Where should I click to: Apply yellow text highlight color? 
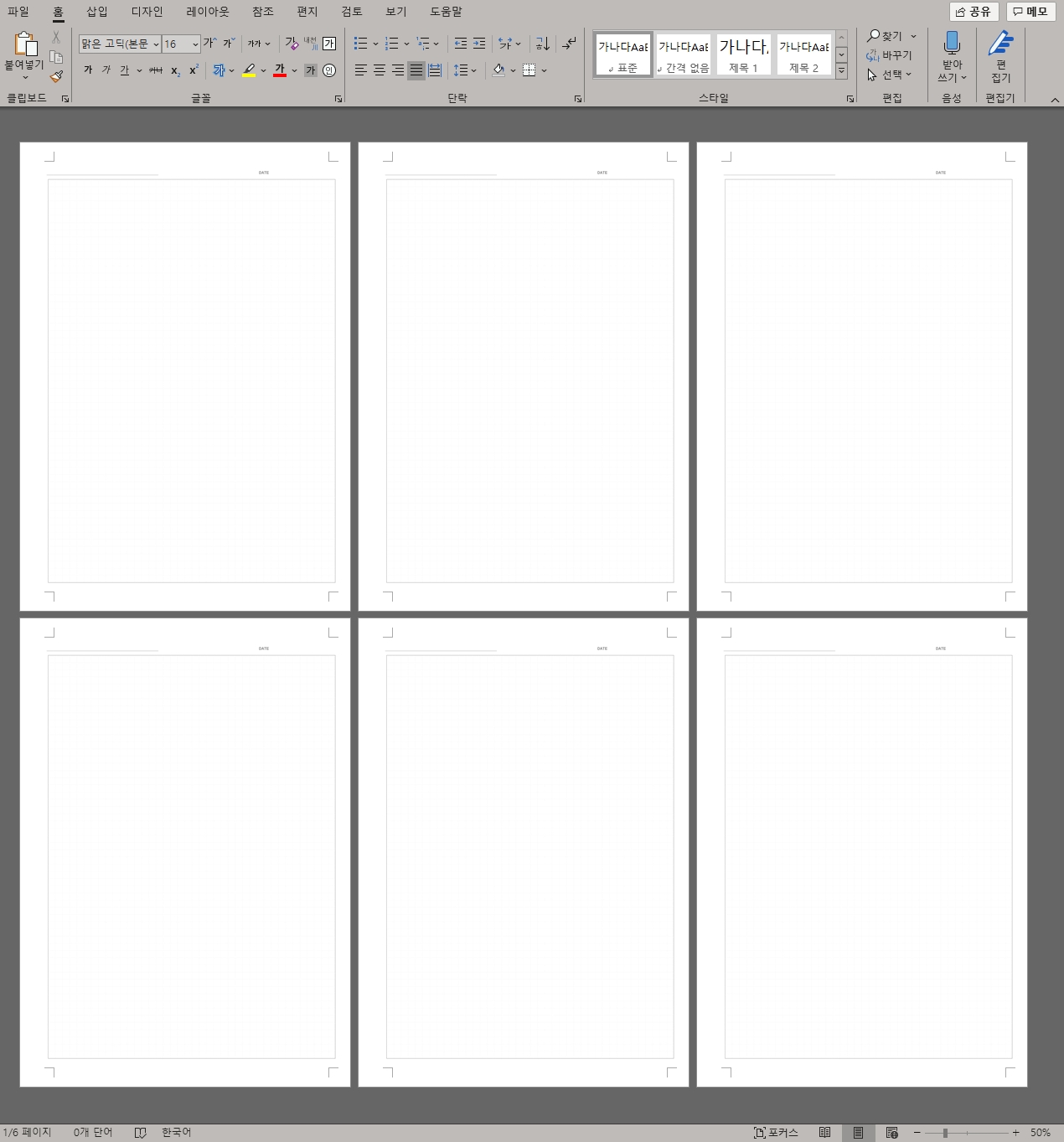pos(249,70)
